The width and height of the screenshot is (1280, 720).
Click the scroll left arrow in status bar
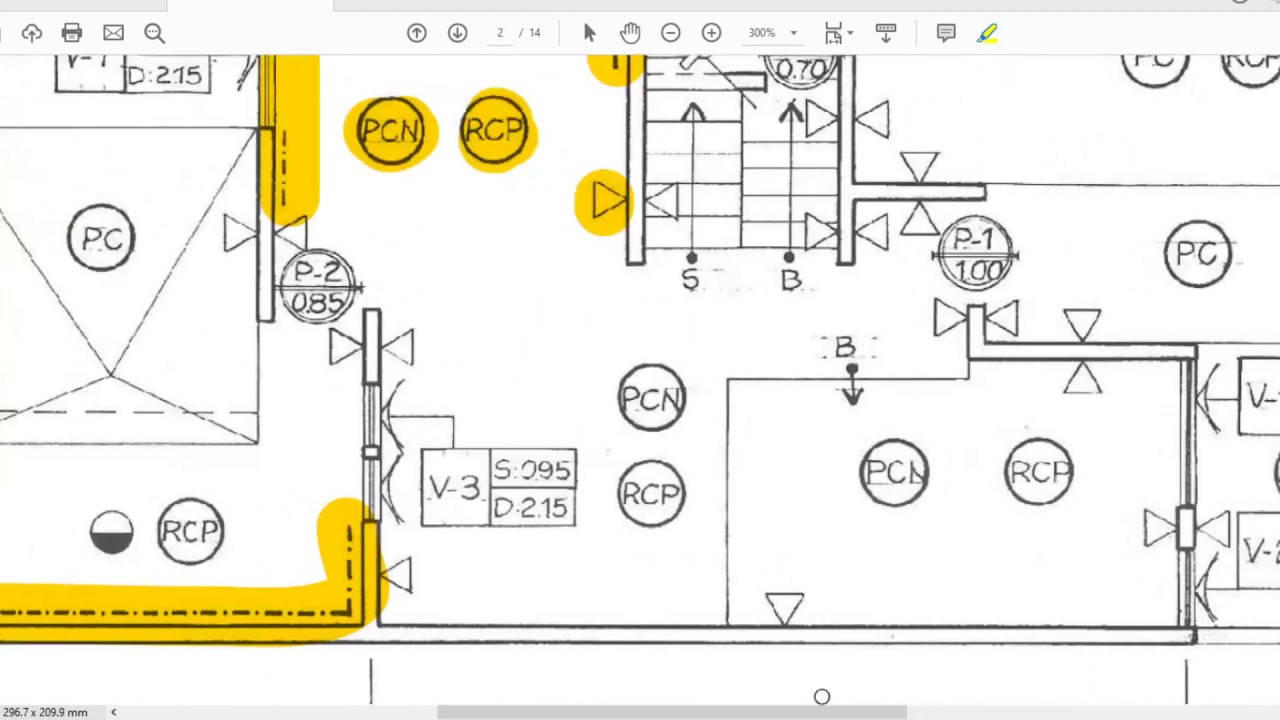click(113, 712)
